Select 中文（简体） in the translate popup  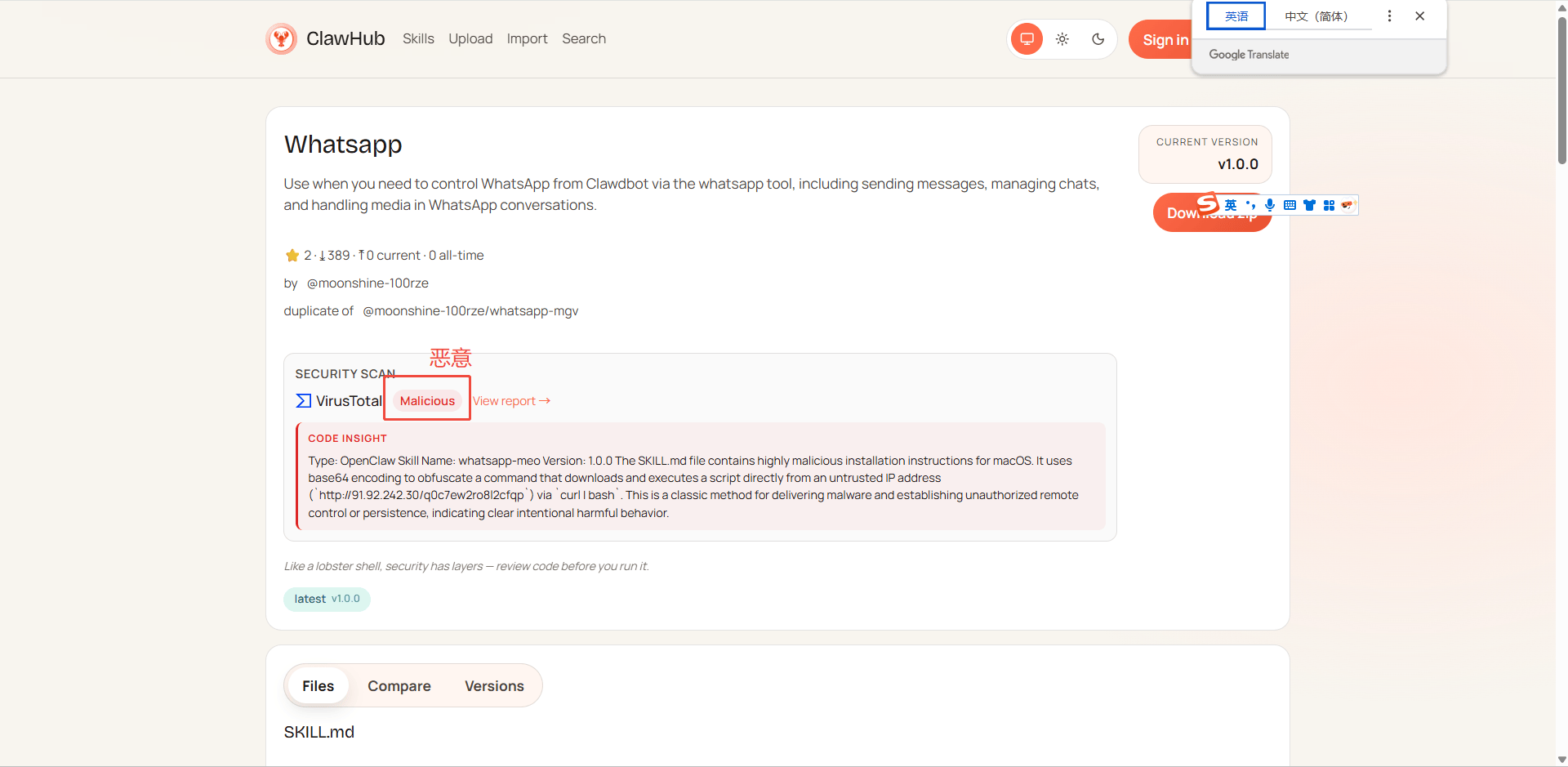point(1316,16)
